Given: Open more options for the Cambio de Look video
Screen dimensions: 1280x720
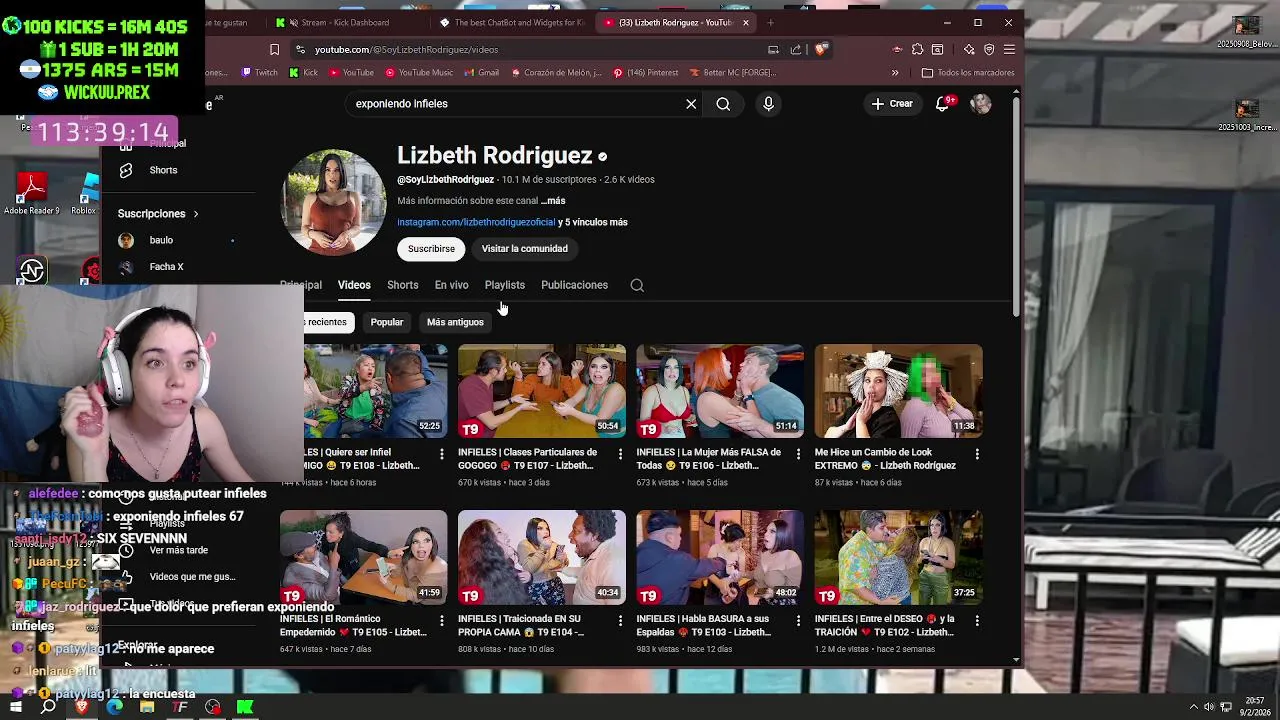Looking at the screenshot, I should (x=977, y=454).
